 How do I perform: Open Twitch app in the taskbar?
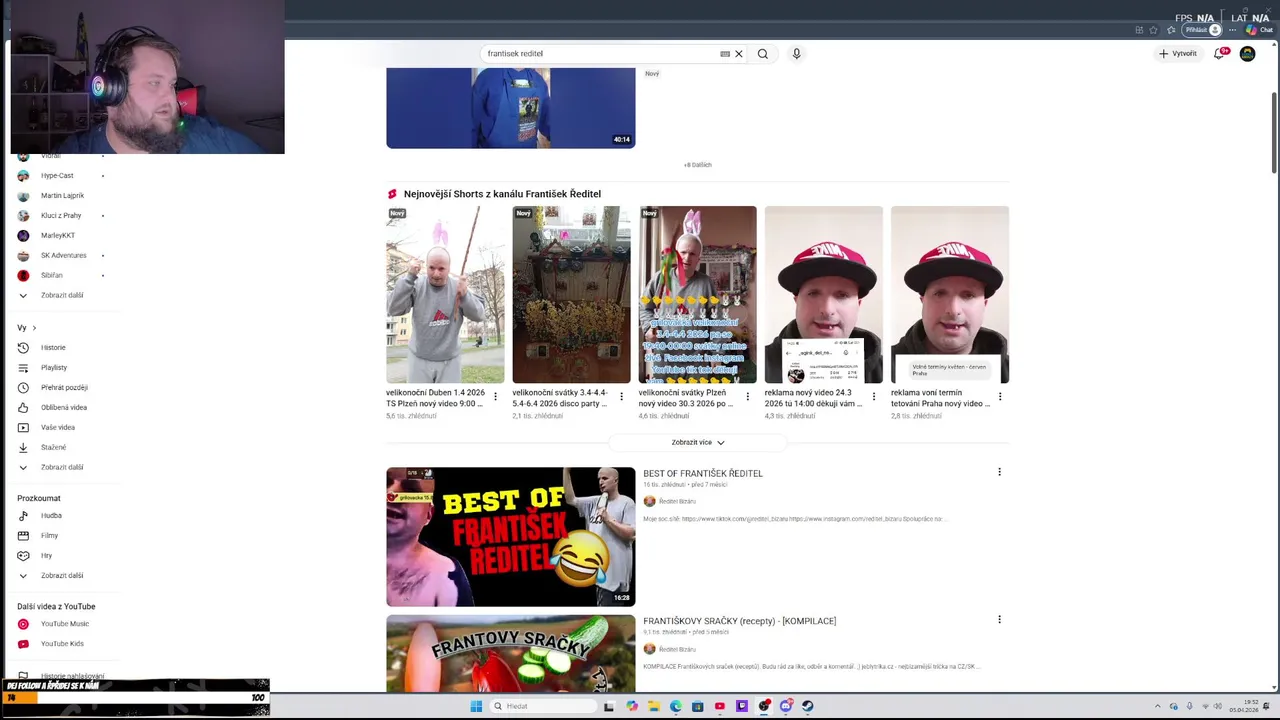(742, 706)
